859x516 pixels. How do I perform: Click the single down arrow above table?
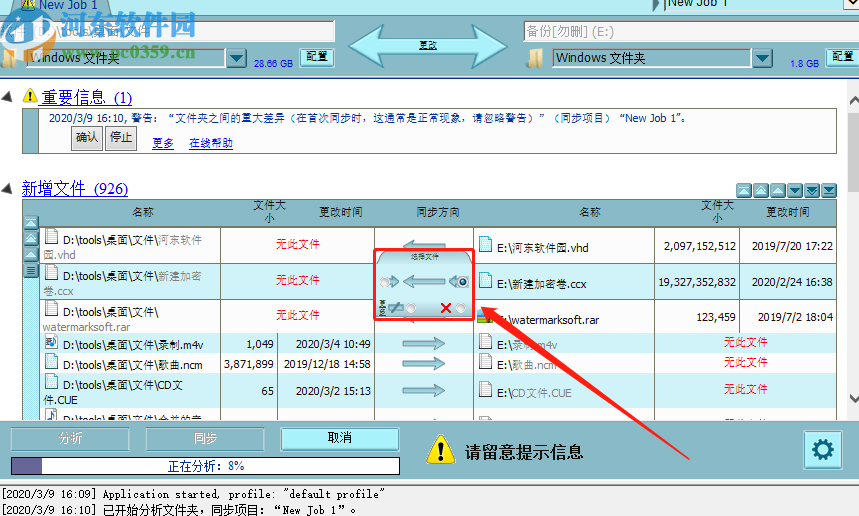(x=795, y=191)
